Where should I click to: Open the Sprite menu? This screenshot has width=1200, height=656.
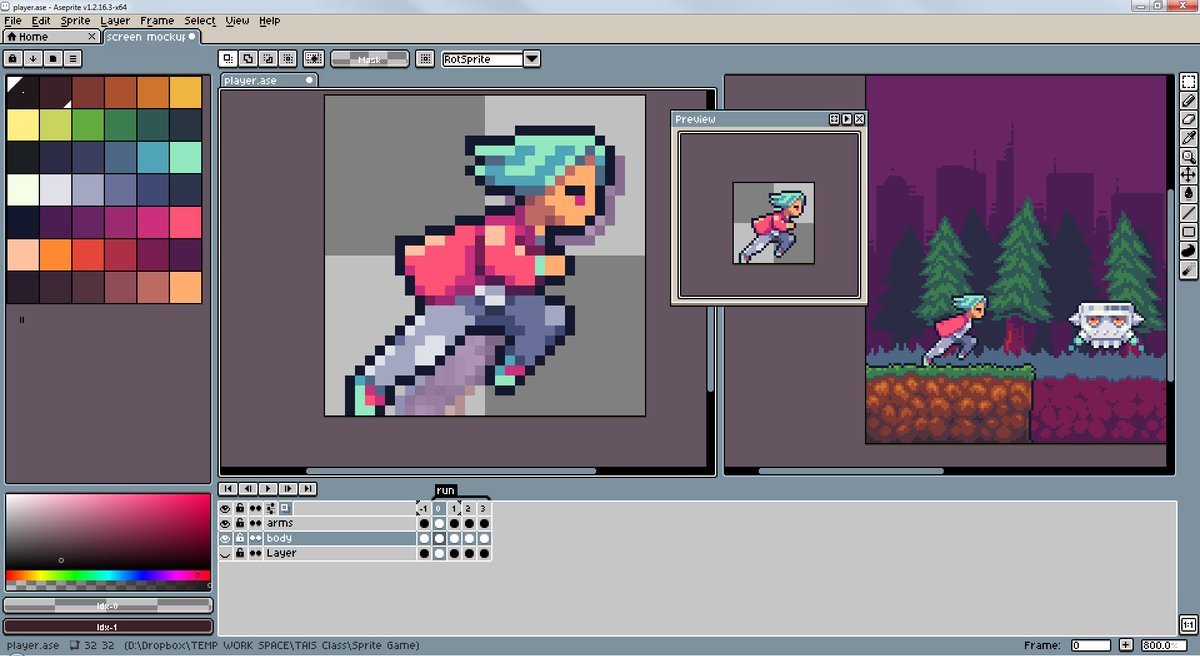[75, 20]
